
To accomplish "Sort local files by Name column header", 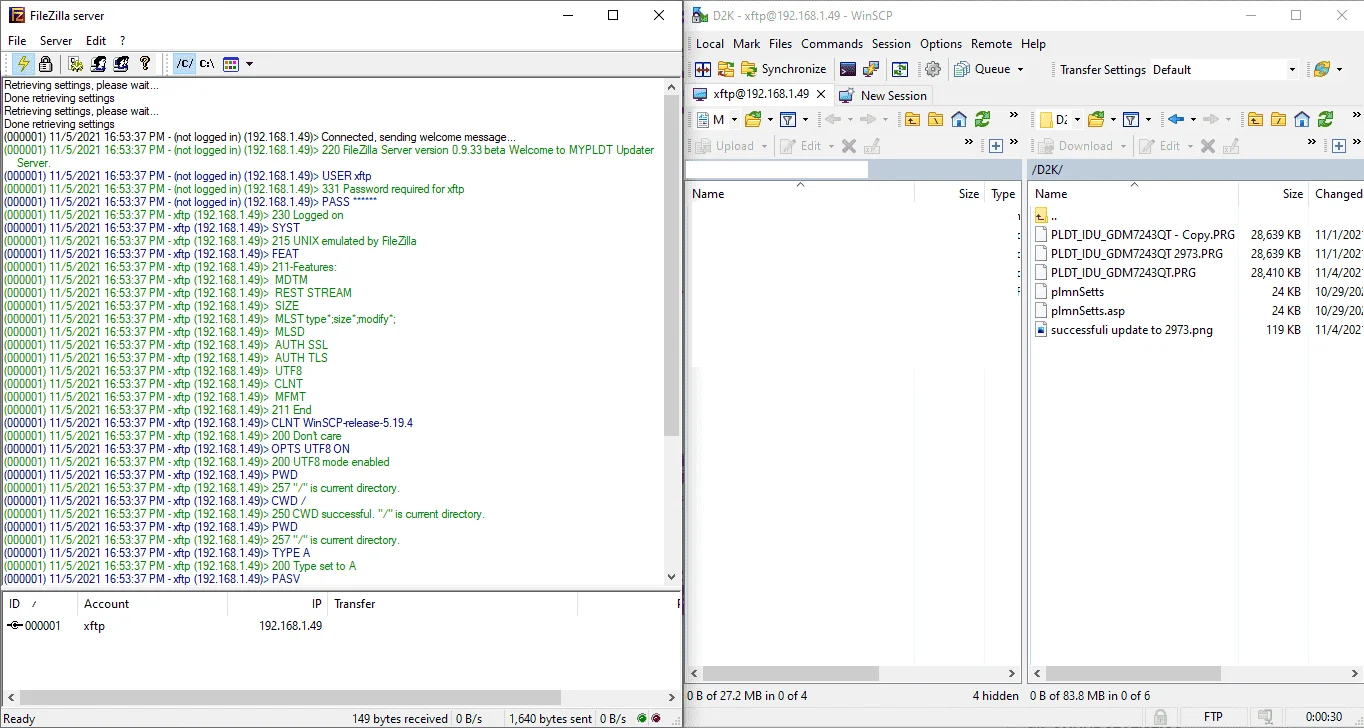I will pos(800,194).
